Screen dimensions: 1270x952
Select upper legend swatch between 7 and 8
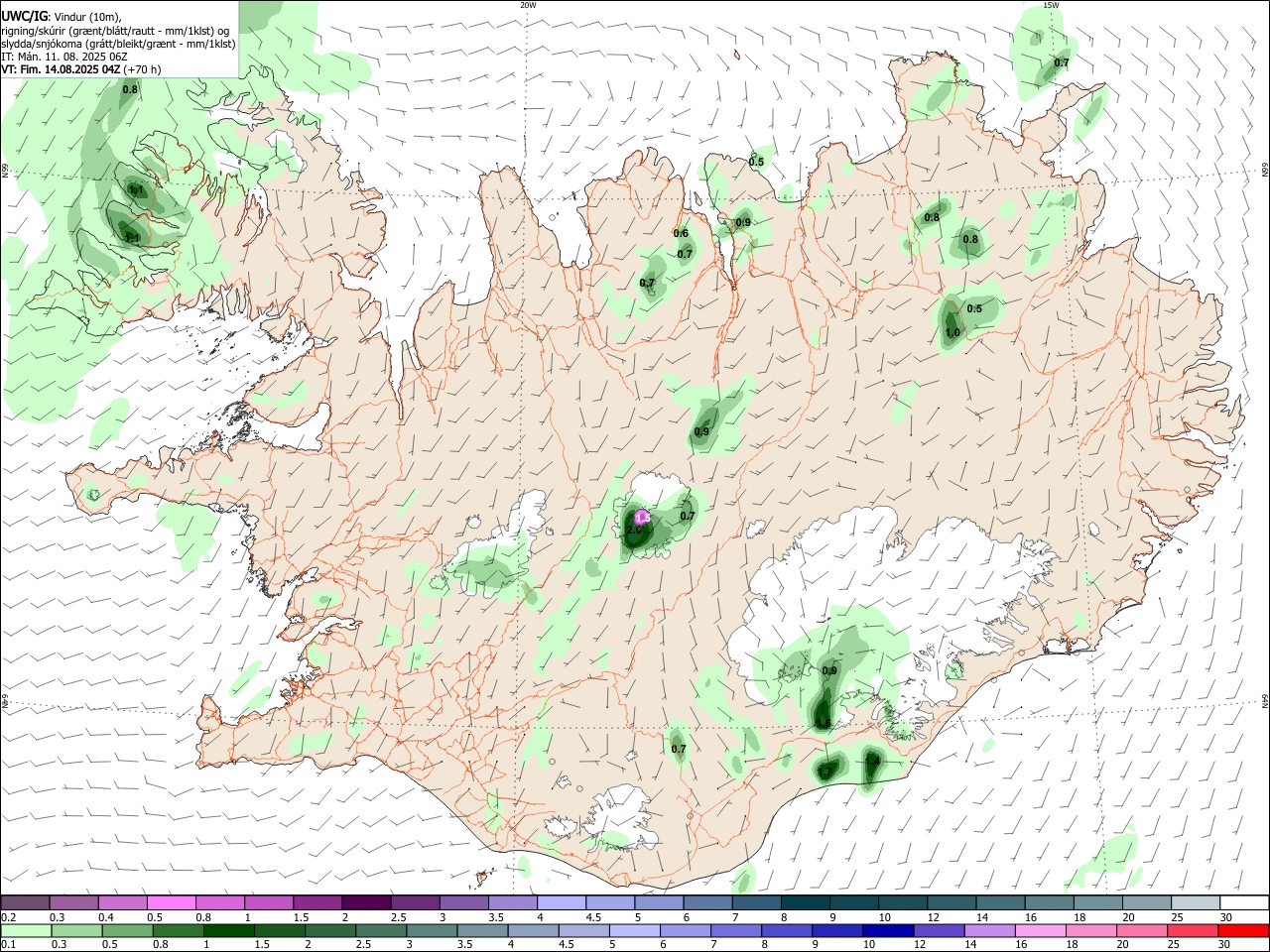click(x=755, y=903)
